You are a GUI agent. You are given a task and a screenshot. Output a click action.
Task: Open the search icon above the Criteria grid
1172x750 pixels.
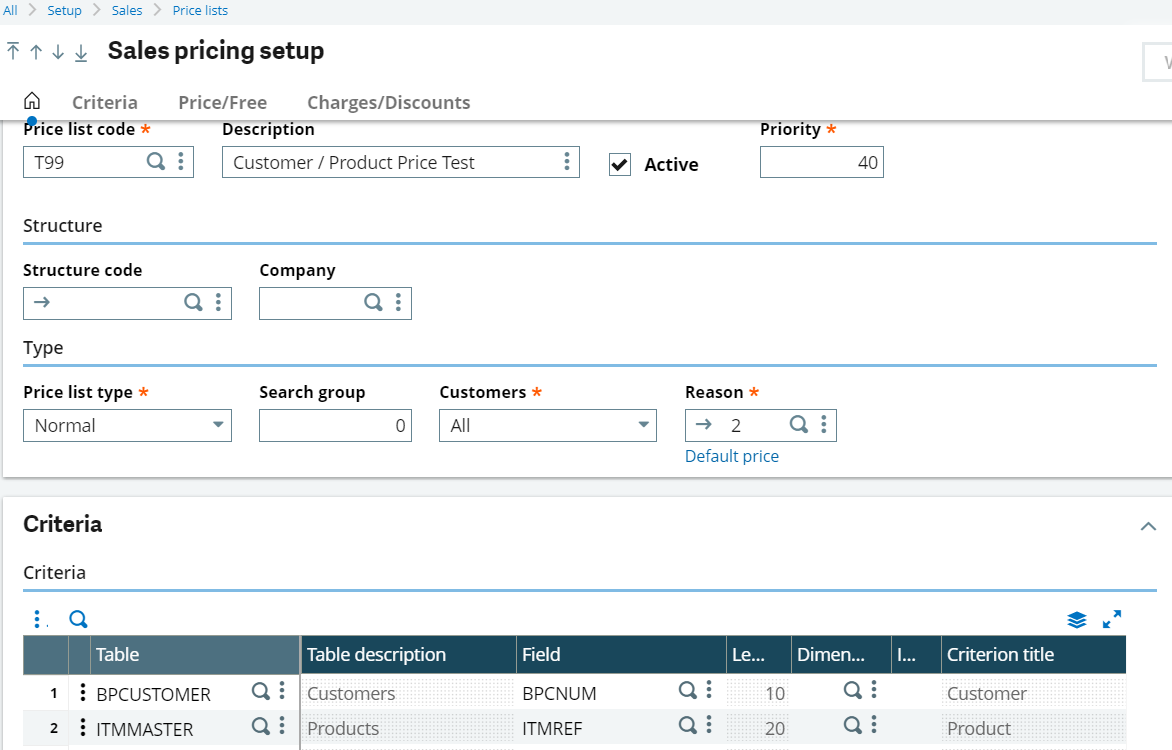tap(78, 619)
